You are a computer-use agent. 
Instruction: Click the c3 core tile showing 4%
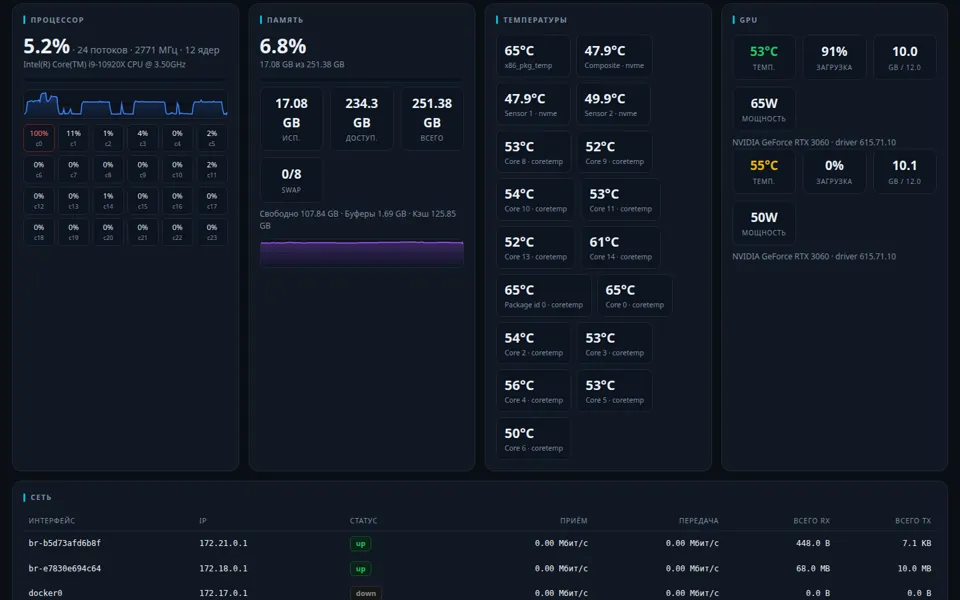[x=143, y=138]
